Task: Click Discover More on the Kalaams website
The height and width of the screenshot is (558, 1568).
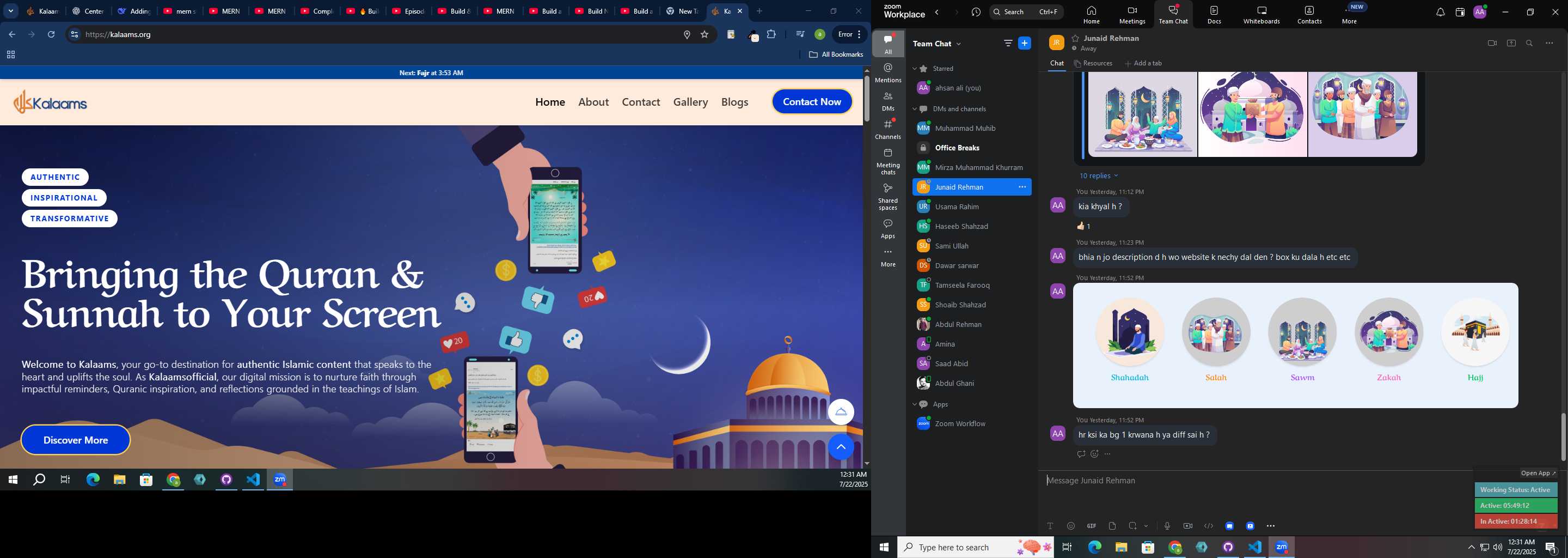Action: pos(76,440)
